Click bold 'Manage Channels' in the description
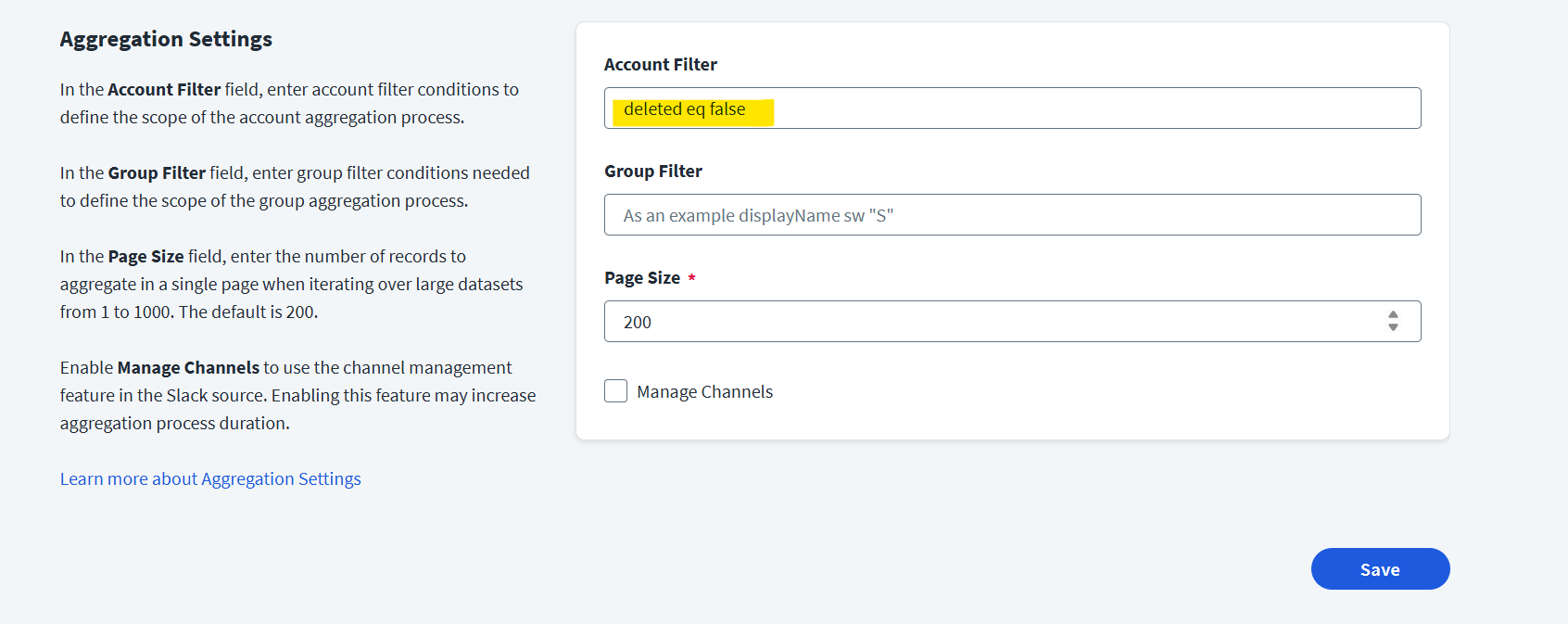Image resolution: width=1568 pixels, height=624 pixels. pos(188,368)
